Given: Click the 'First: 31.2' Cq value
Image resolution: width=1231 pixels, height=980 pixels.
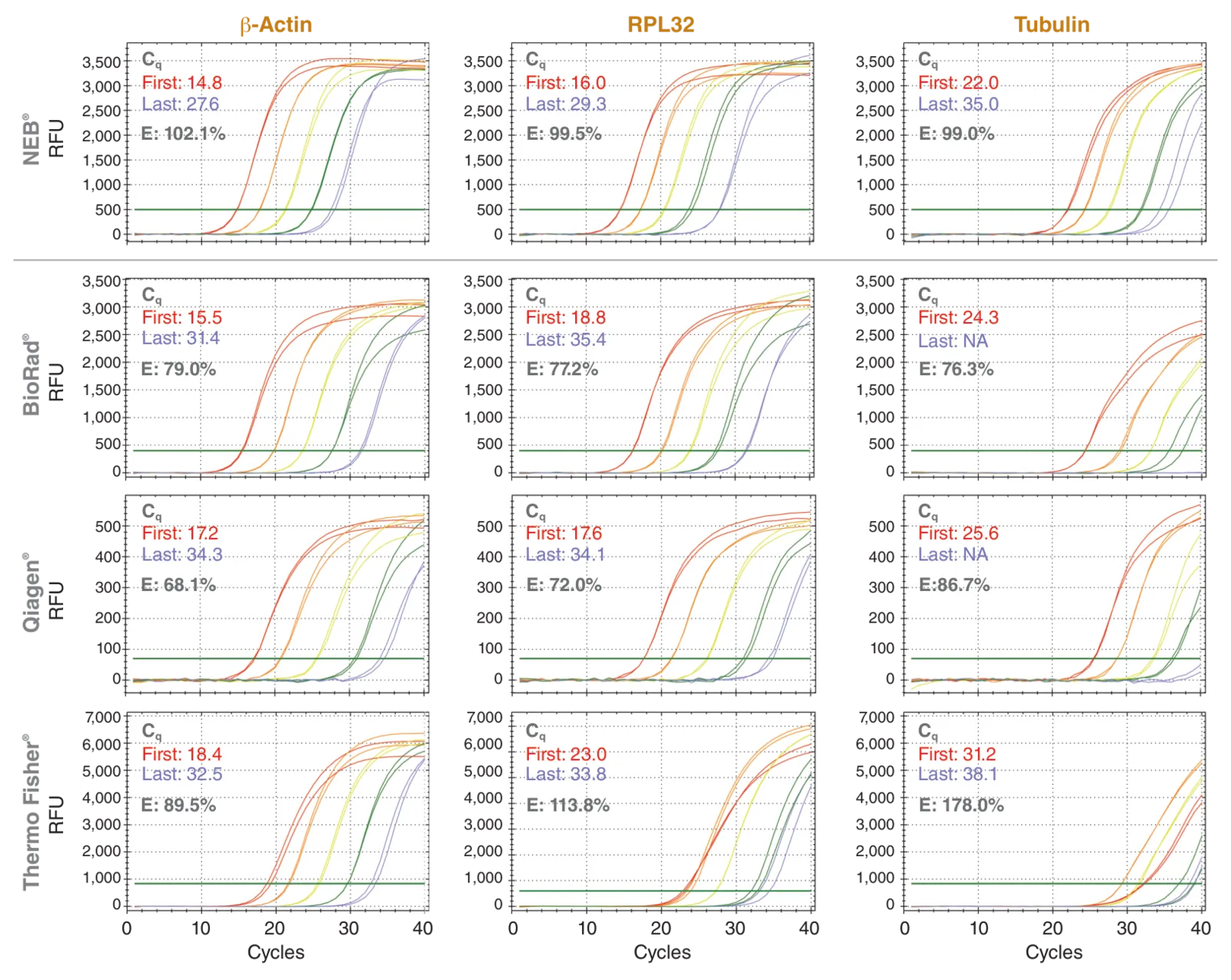Looking at the screenshot, I should tap(957, 755).
